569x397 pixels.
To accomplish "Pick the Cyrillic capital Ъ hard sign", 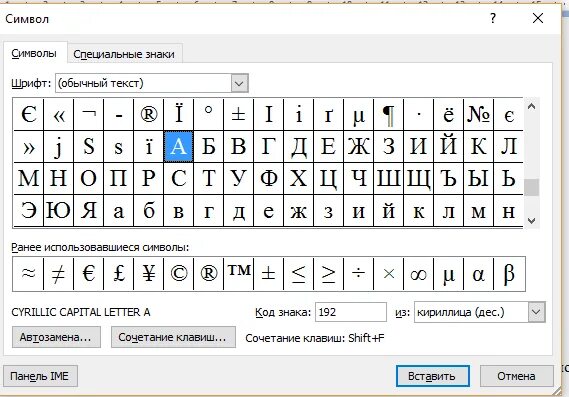I will (x=449, y=178).
